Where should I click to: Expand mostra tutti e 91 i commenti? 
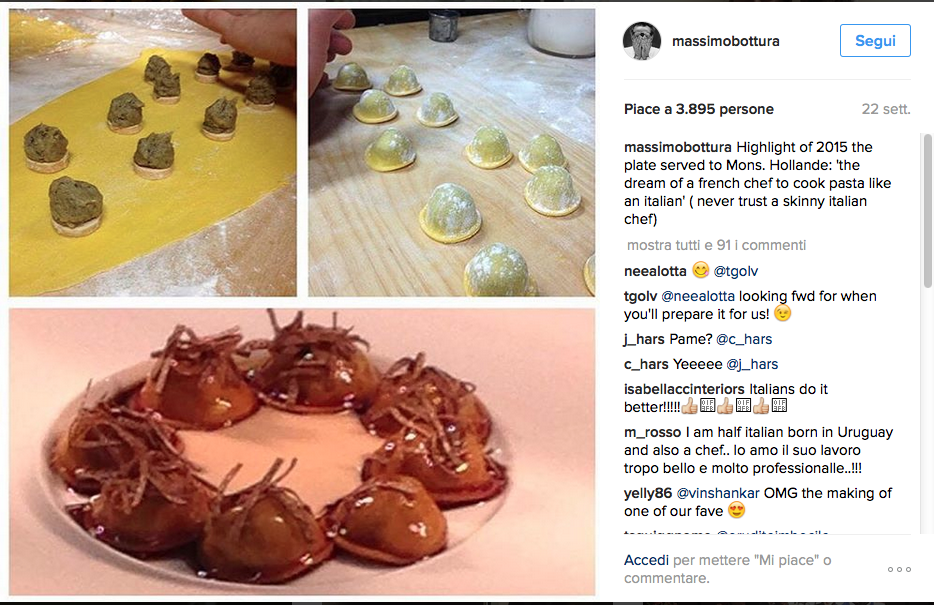tap(714, 245)
